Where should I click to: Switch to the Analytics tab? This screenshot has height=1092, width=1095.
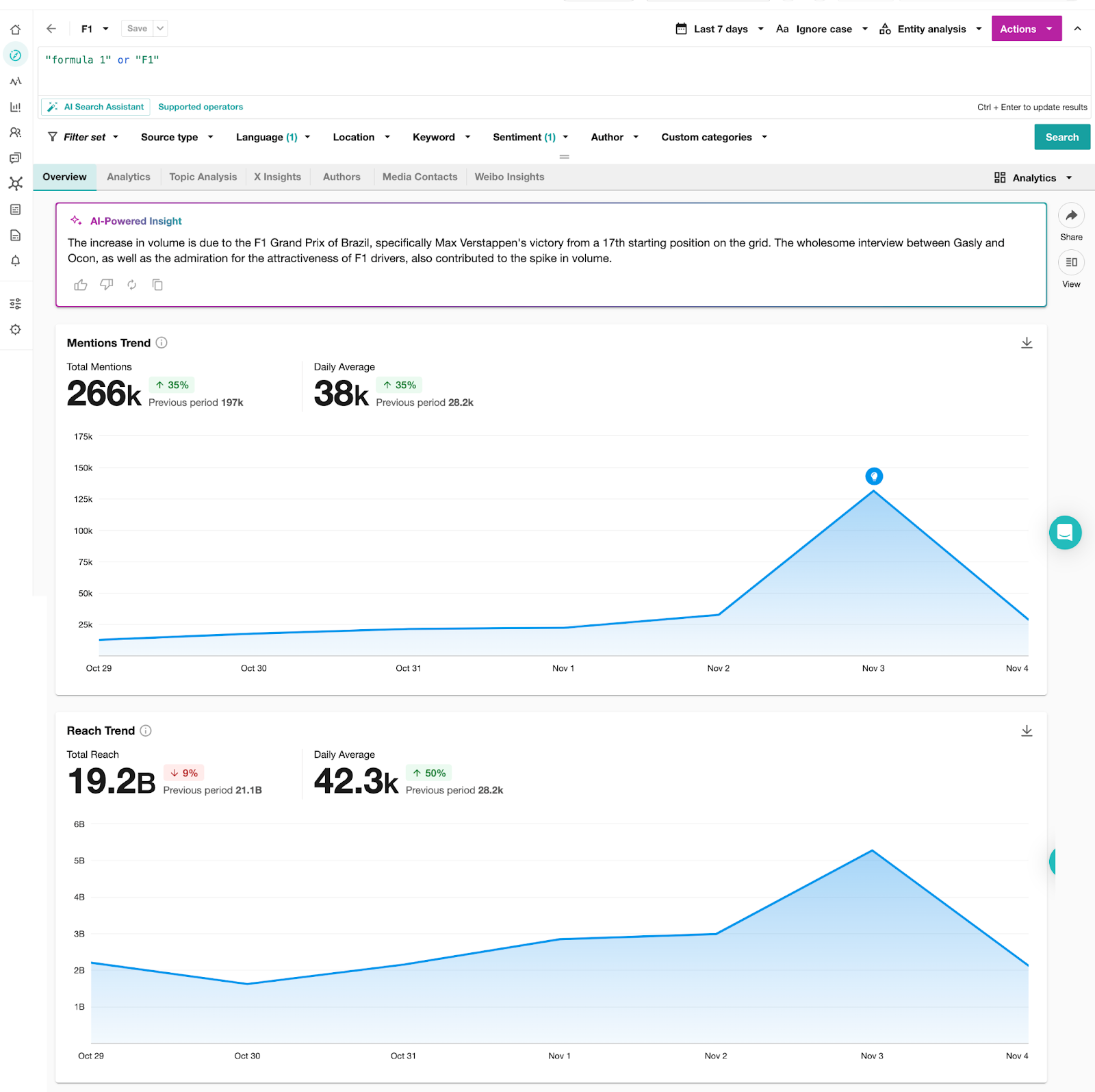click(x=129, y=177)
